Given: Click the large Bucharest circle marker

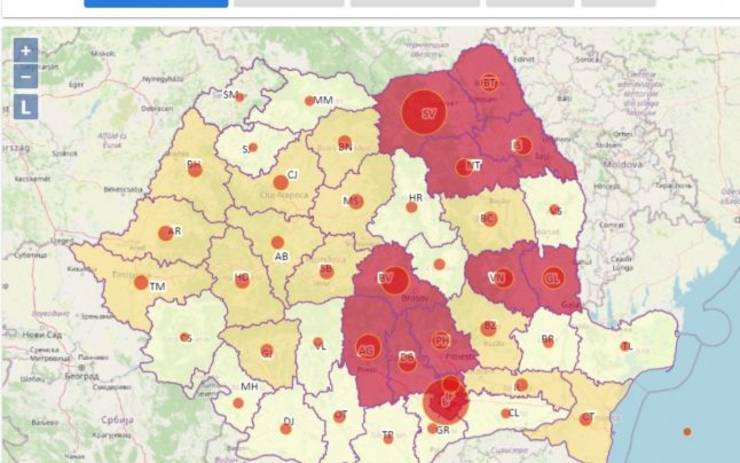Looking at the screenshot, I should pos(445,401).
